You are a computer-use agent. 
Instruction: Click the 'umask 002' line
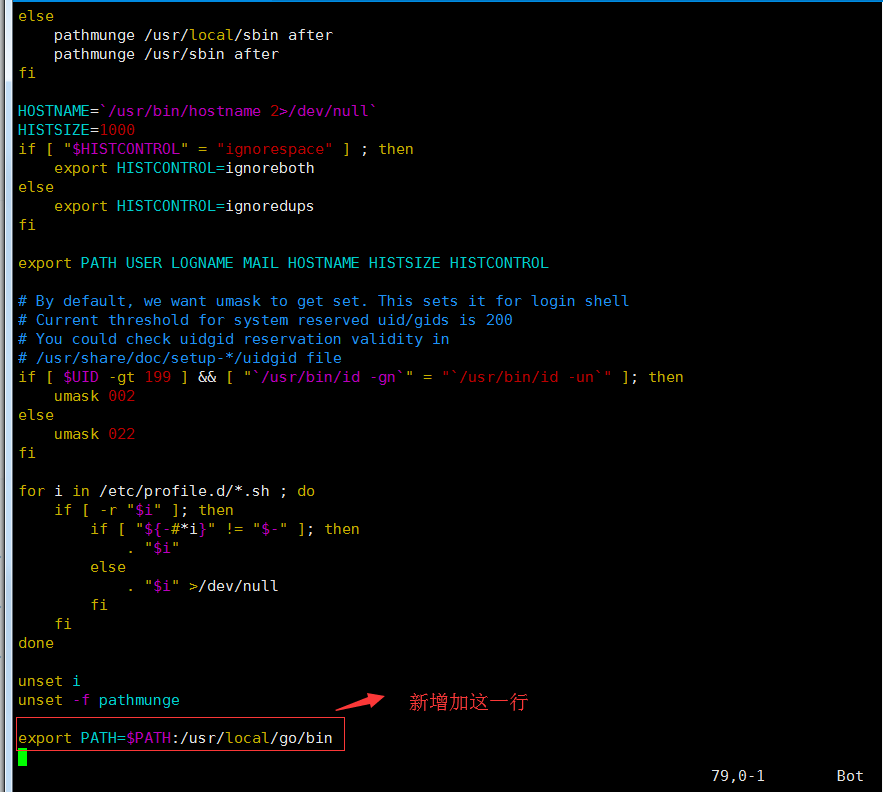coord(95,396)
